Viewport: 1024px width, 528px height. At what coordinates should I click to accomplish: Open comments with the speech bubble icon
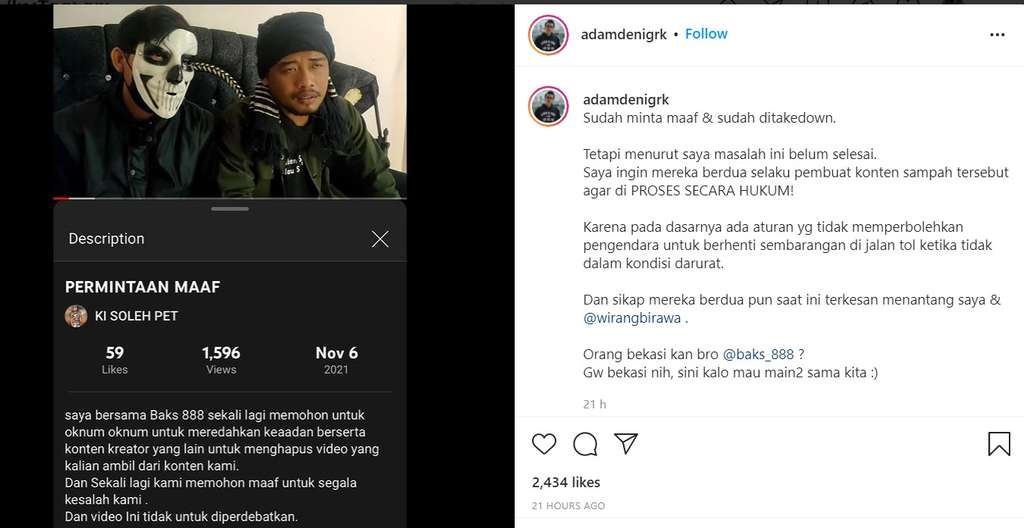click(585, 444)
